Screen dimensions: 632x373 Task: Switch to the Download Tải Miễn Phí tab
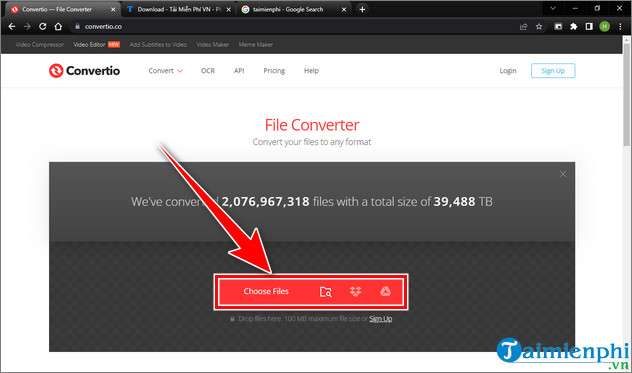pos(179,9)
